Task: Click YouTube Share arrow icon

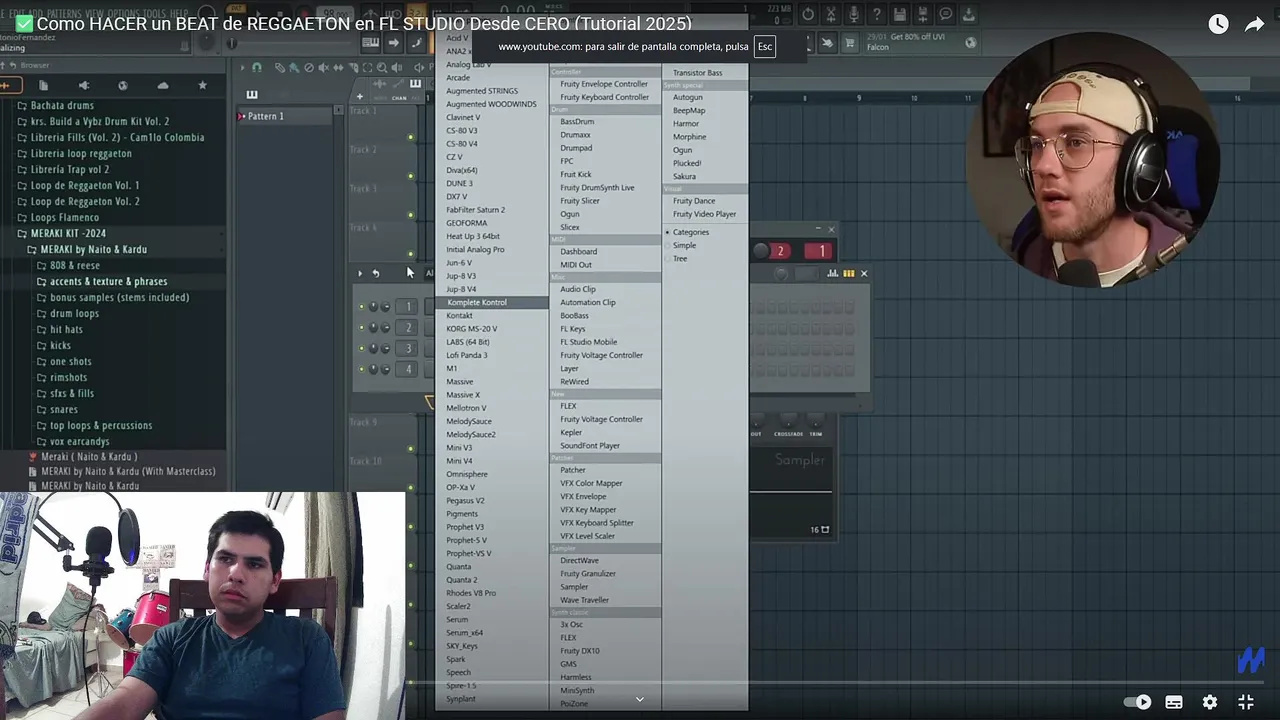Action: click(1254, 24)
